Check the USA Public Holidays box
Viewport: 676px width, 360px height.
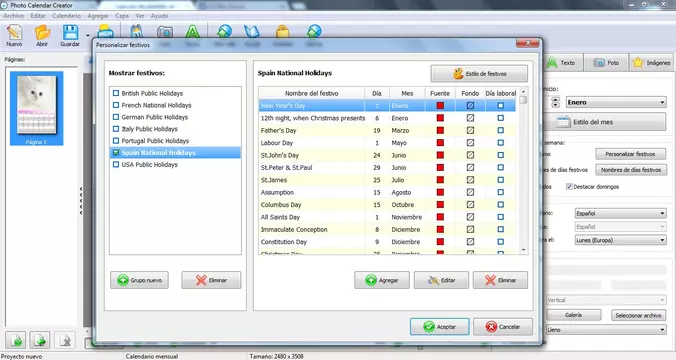pyautogui.click(x=116, y=164)
